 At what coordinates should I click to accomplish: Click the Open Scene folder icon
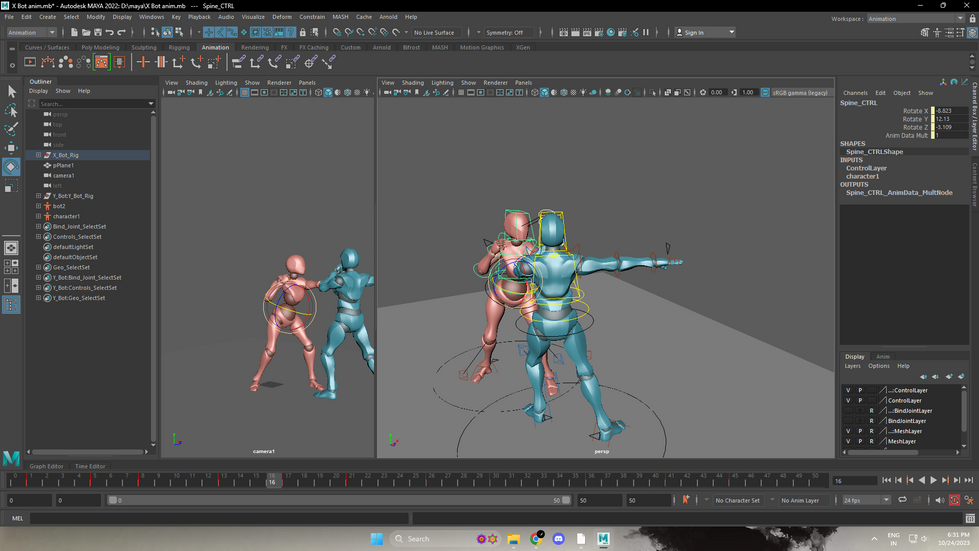[86, 32]
